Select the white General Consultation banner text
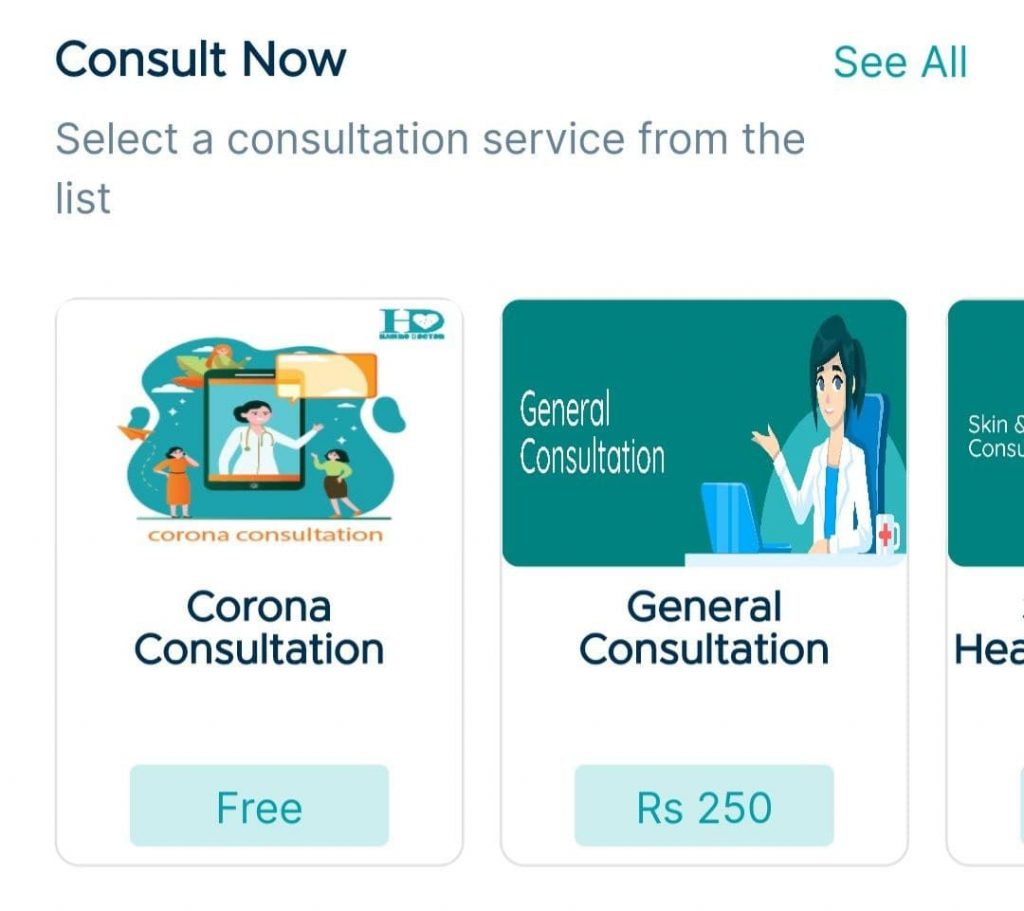The width and height of the screenshot is (1024, 911). [592, 433]
